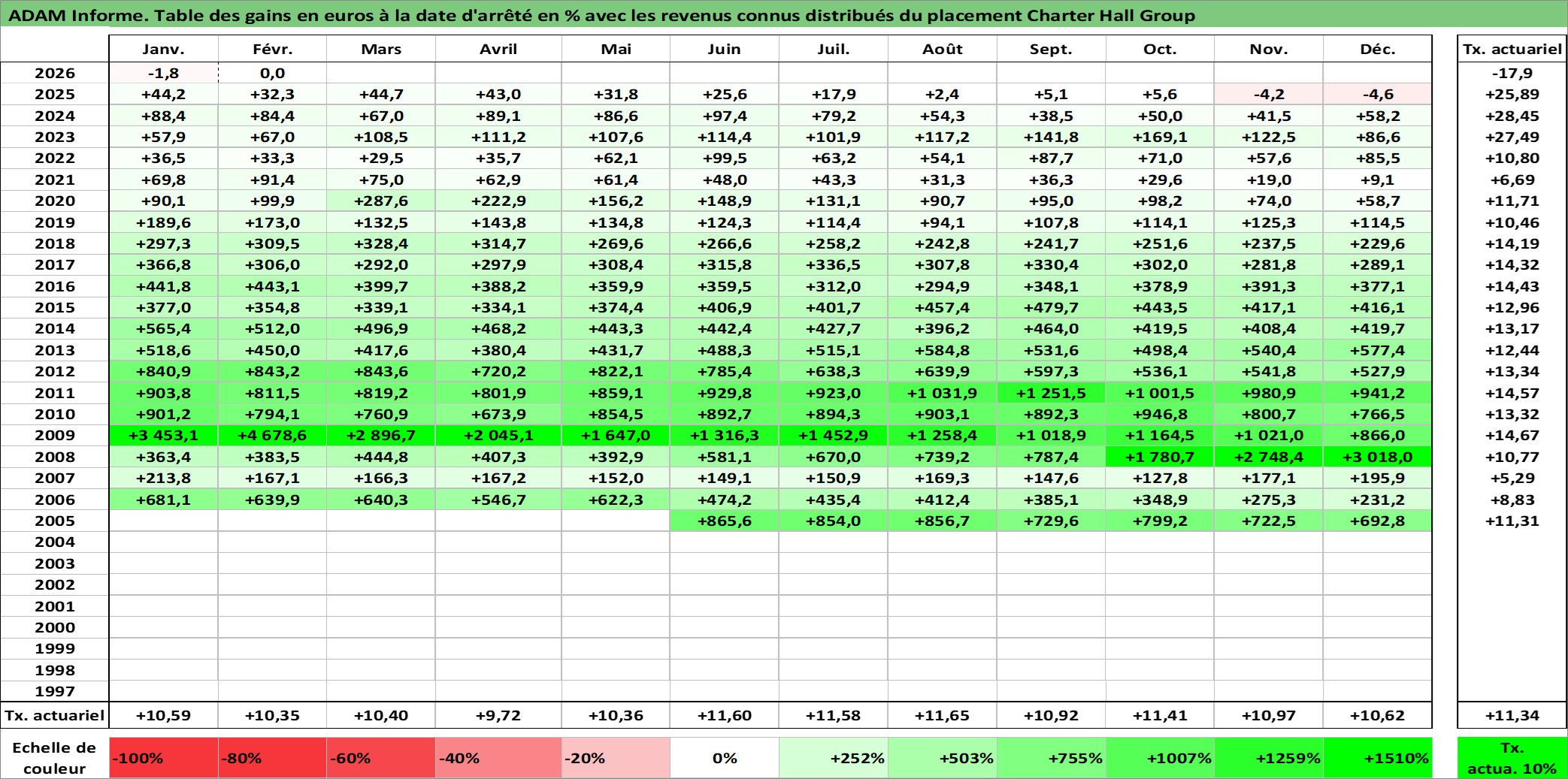Select the Août column header

click(943, 49)
